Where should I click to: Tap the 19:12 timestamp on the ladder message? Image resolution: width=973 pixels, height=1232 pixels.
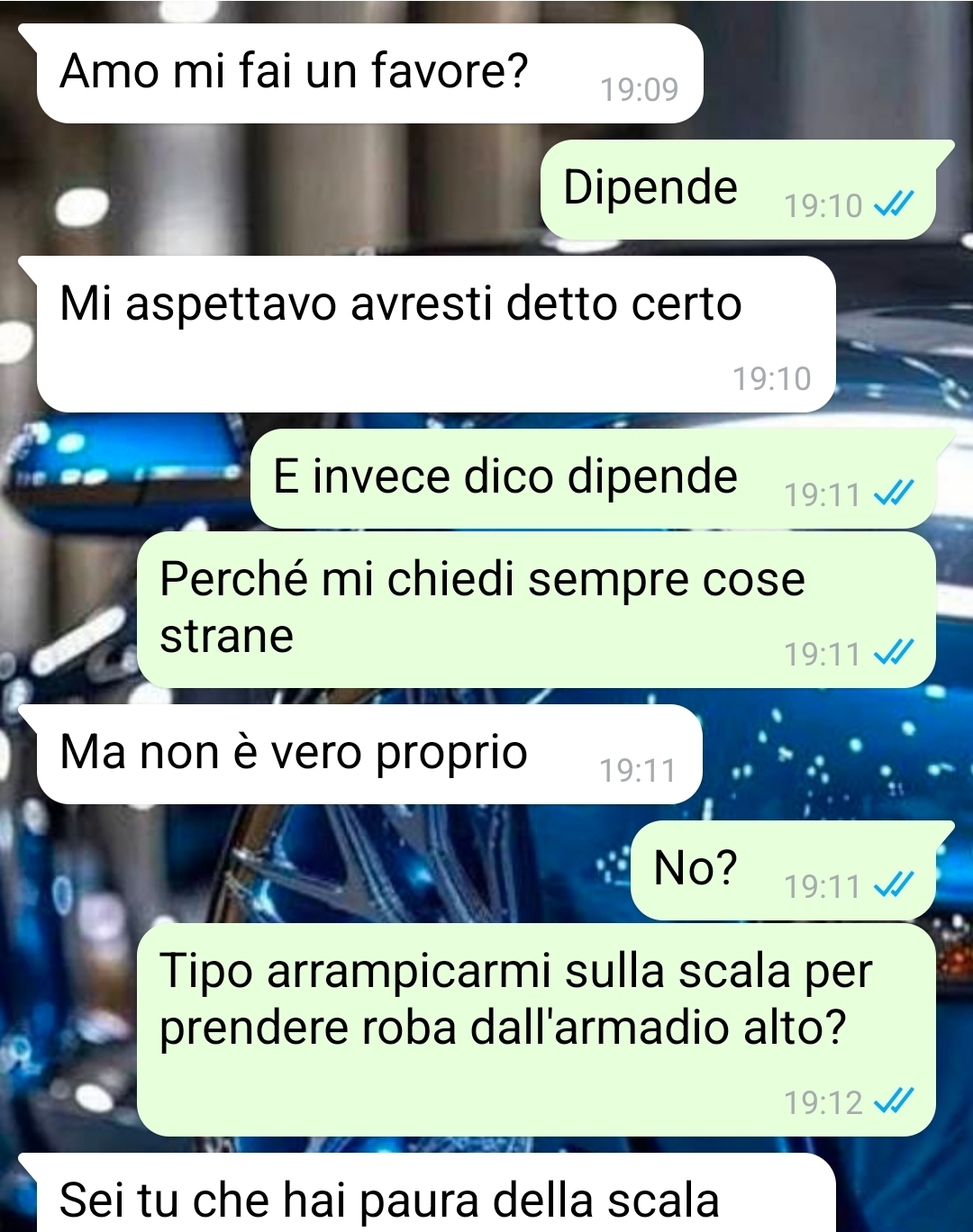(823, 1102)
